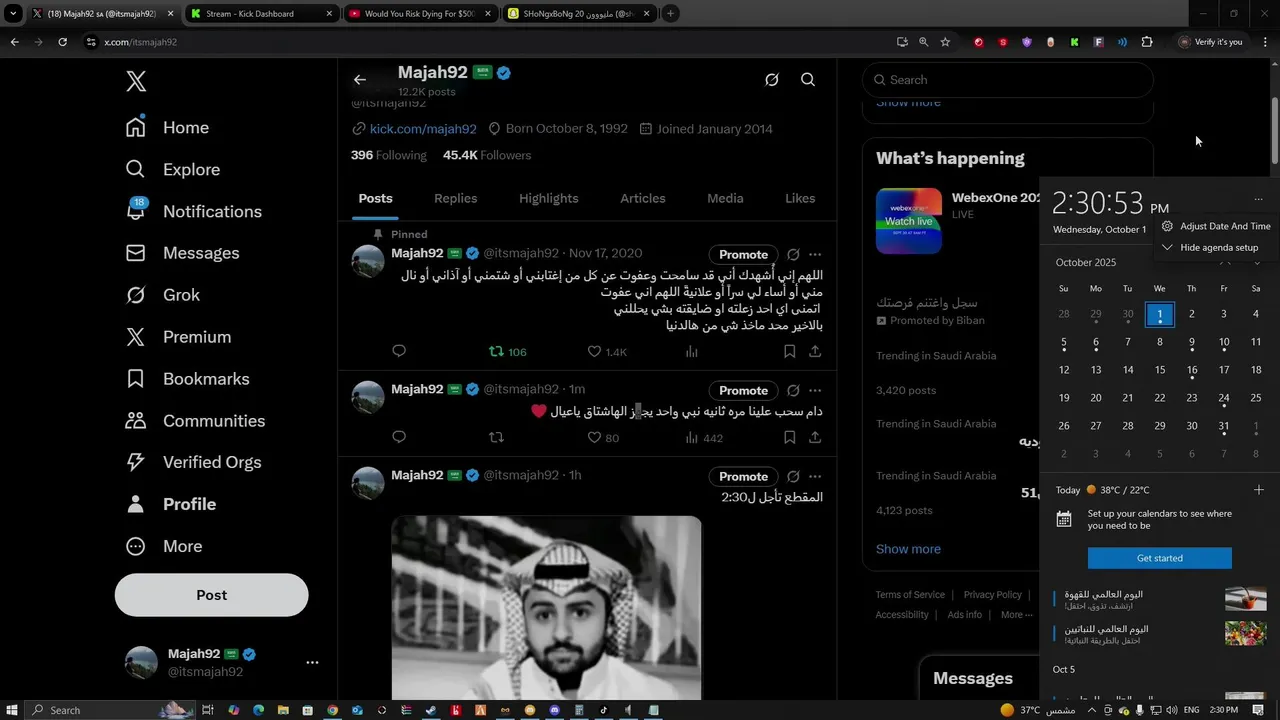Switch to the Media tab
This screenshot has height=720, width=1280.
(725, 198)
